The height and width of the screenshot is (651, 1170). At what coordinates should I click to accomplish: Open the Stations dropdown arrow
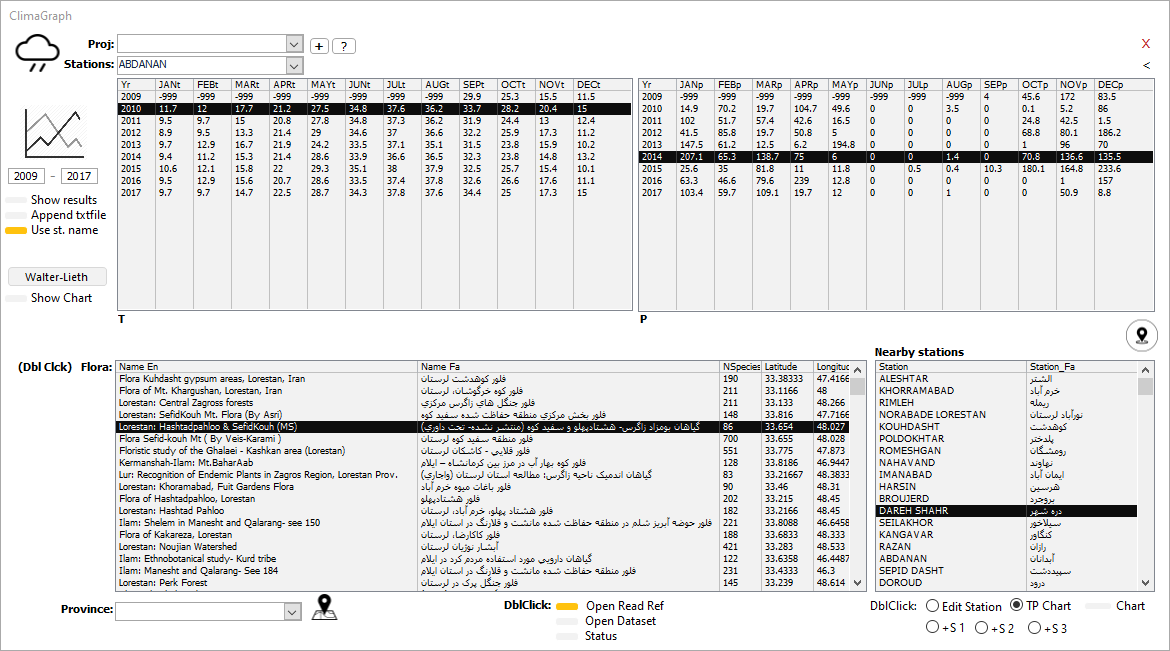click(x=294, y=66)
